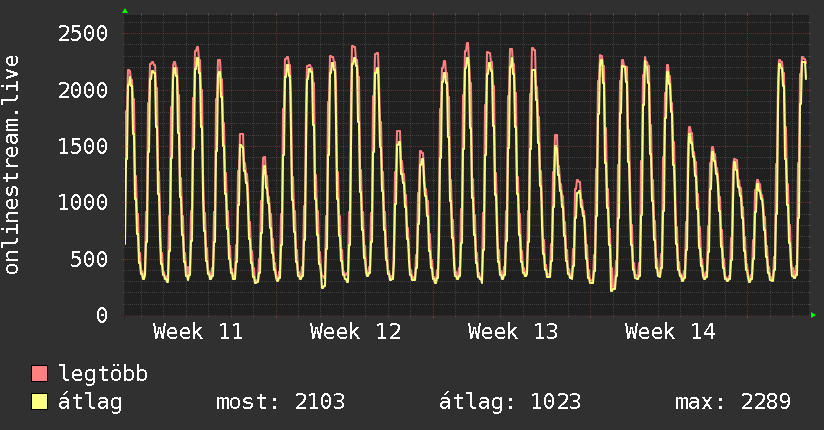Viewport: 824px width, 430px height.
Task: Click the yellow átlag legend label
Action: (x=90, y=402)
